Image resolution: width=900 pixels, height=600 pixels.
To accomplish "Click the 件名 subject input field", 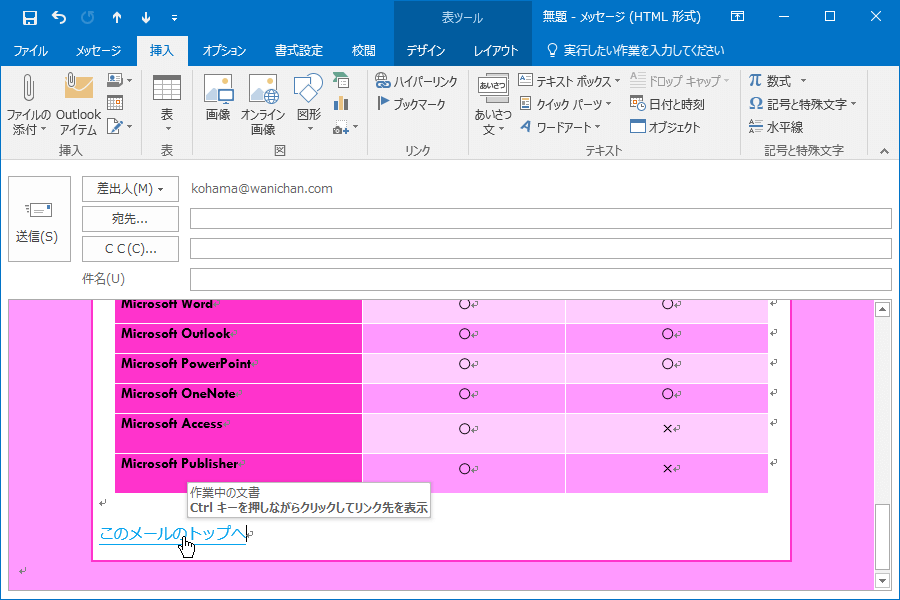I will (540, 279).
